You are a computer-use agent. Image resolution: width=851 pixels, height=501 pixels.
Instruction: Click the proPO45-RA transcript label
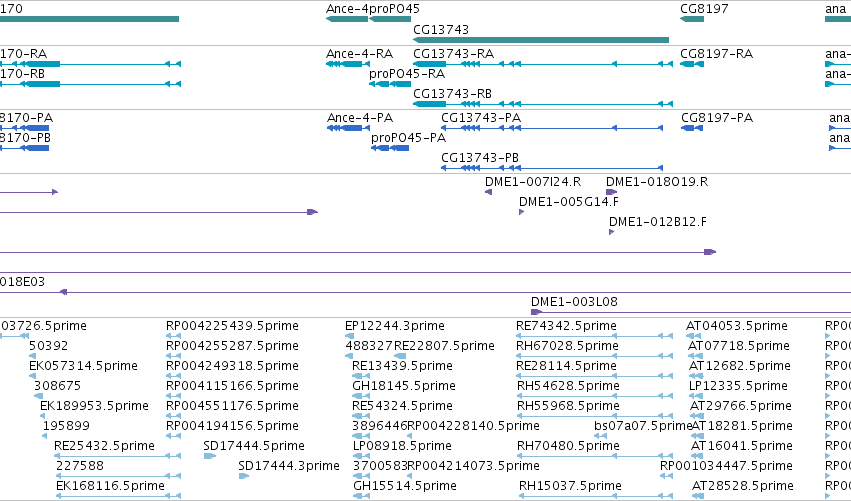407,74
